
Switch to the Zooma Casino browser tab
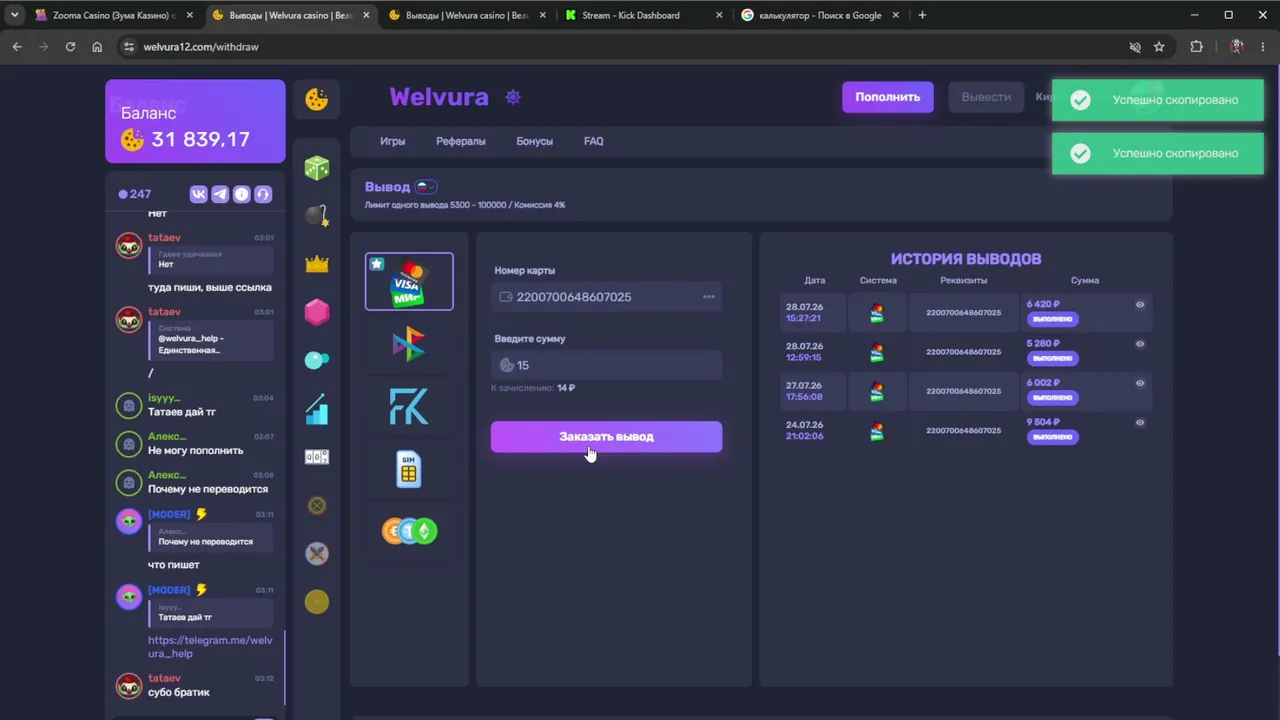112,15
